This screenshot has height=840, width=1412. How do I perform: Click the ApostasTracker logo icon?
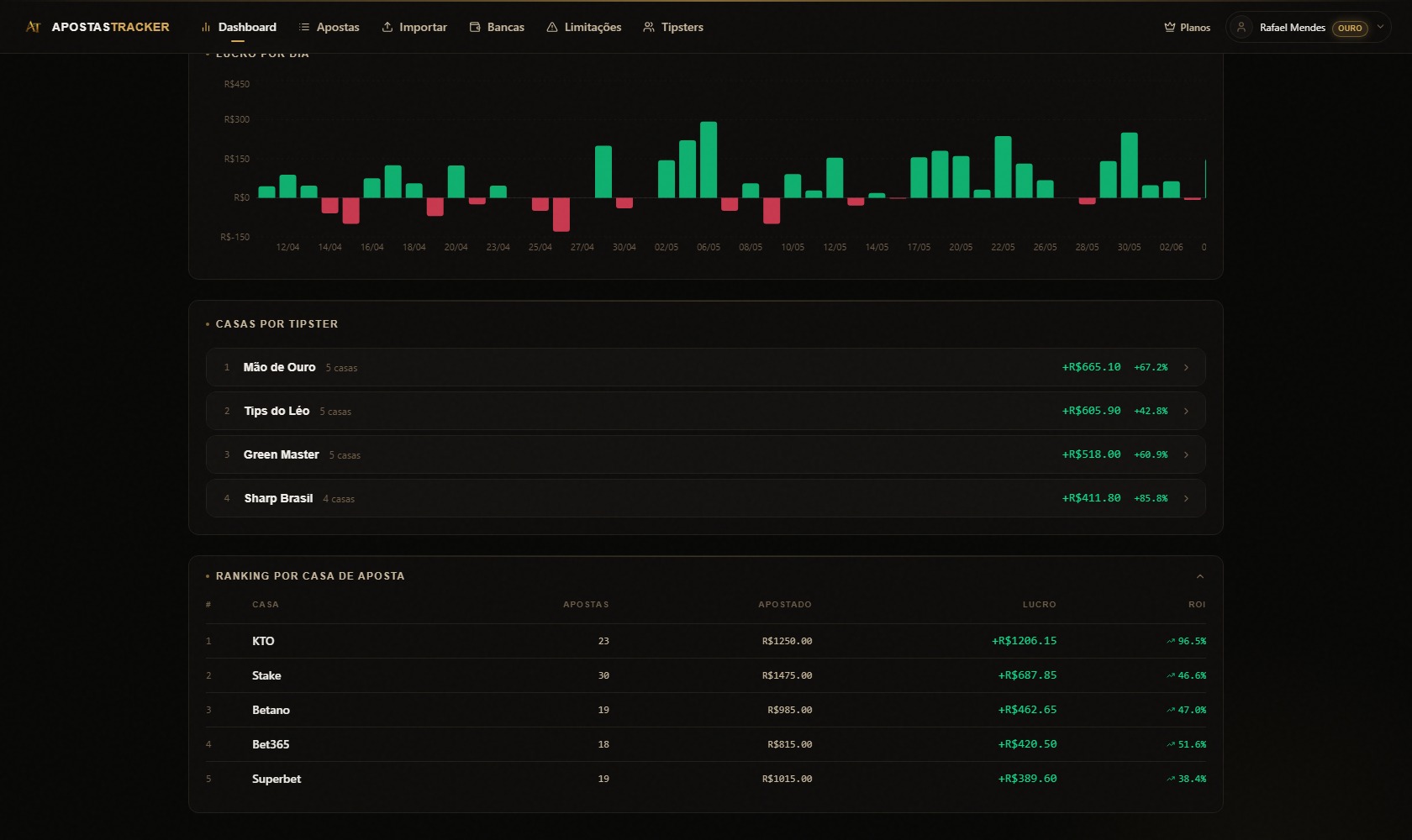point(34,27)
